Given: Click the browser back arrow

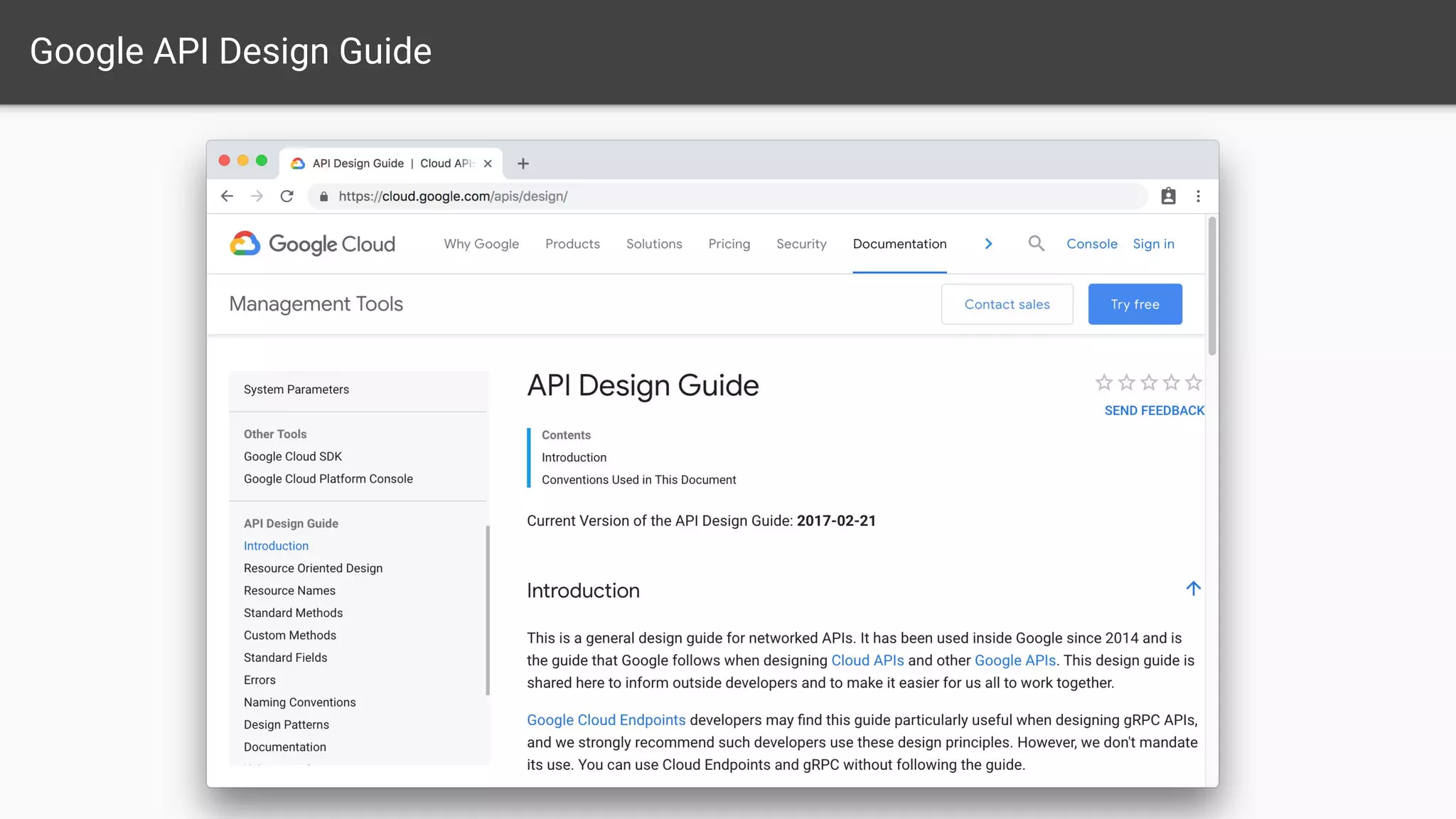Looking at the screenshot, I should [227, 196].
